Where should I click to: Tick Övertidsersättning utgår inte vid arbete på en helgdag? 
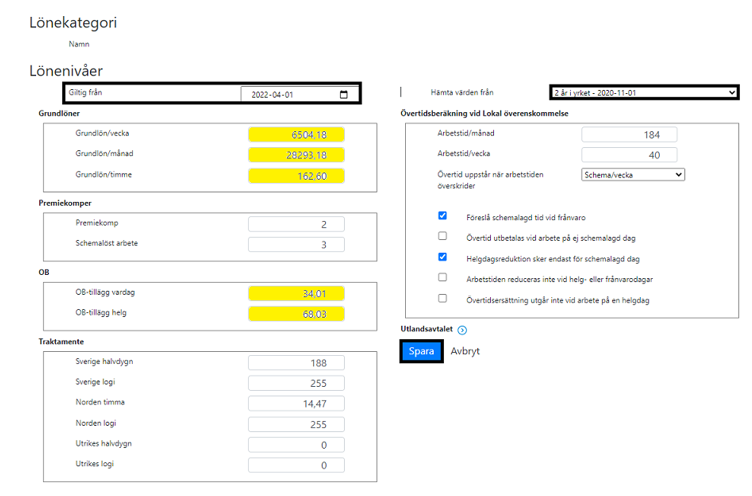pyautogui.click(x=443, y=298)
